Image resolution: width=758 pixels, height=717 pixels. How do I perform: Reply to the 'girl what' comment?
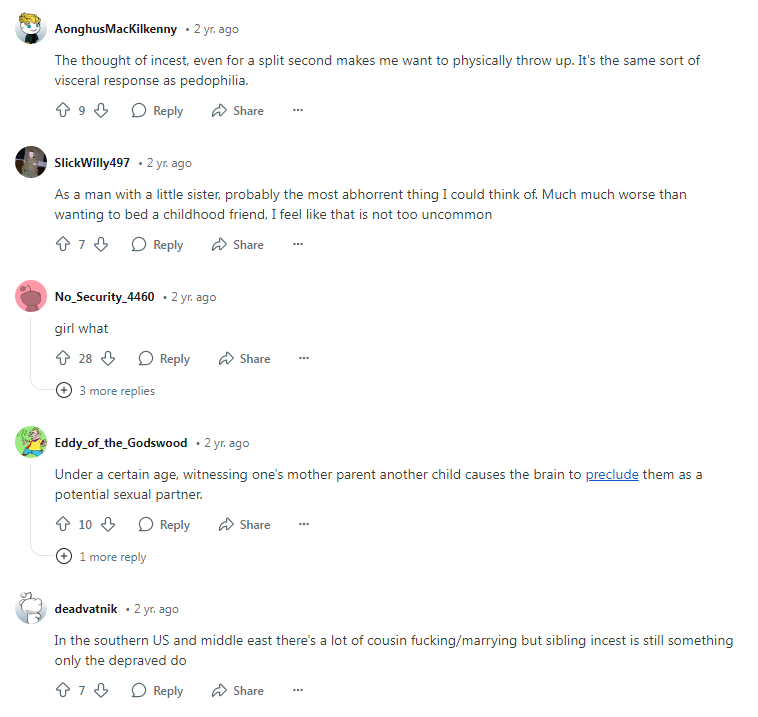164,359
